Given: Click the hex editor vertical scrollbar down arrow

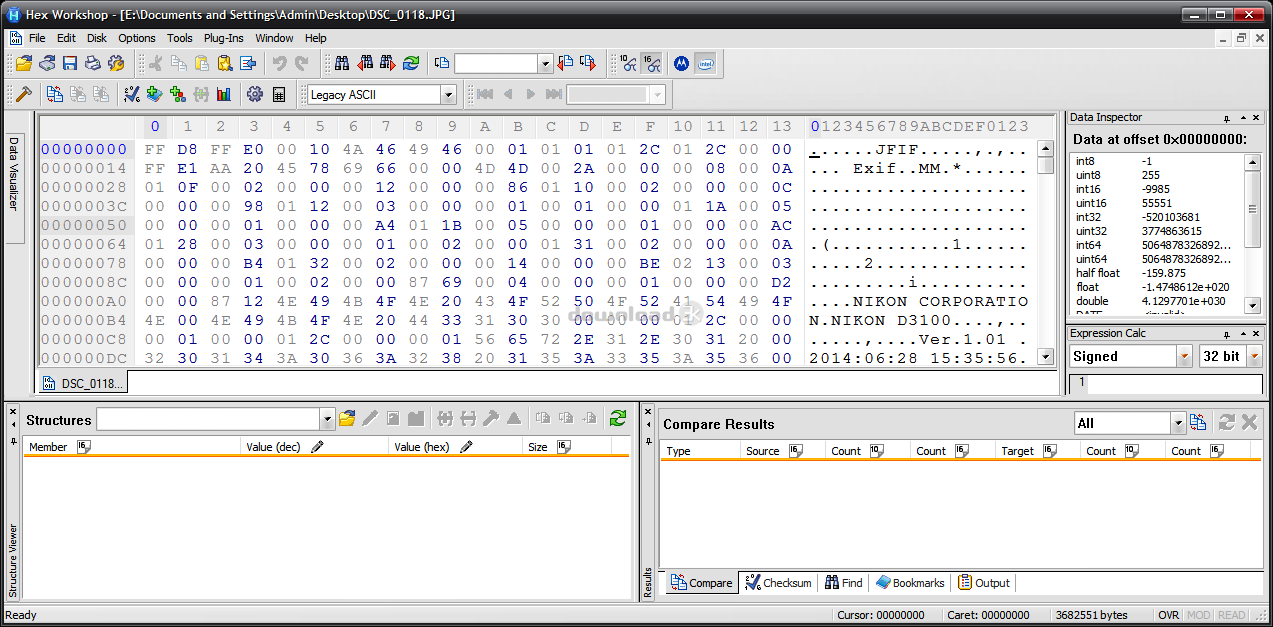Looking at the screenshot, I should 1045,357.
